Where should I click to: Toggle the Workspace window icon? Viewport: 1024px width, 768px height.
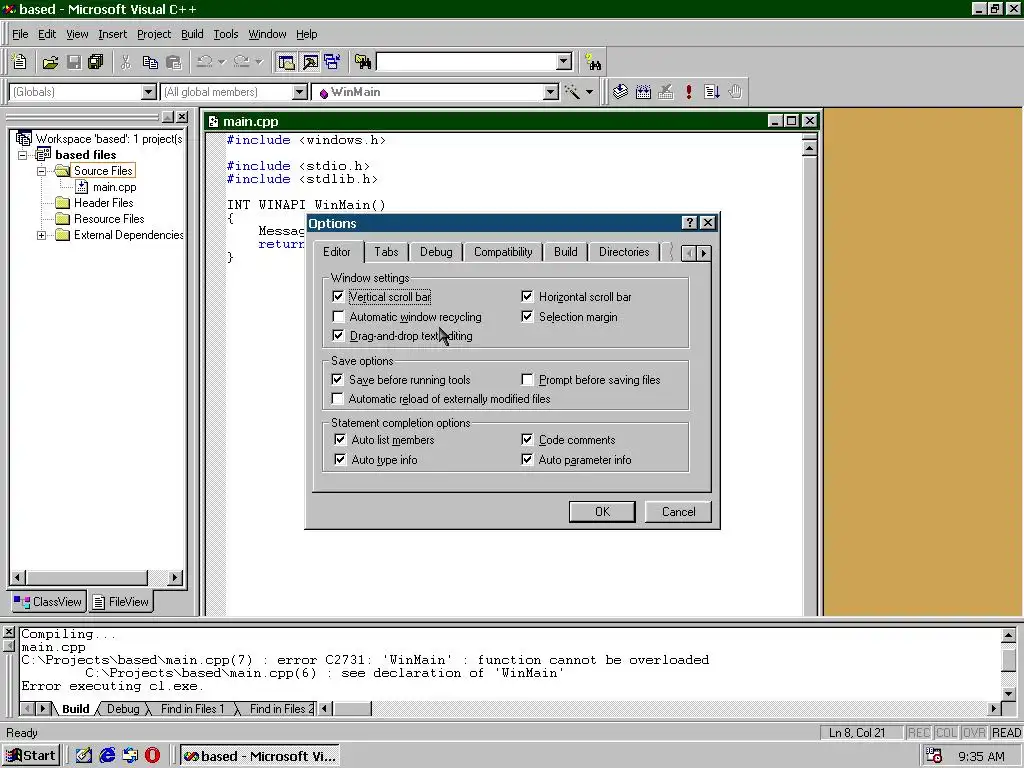point(286,62)
